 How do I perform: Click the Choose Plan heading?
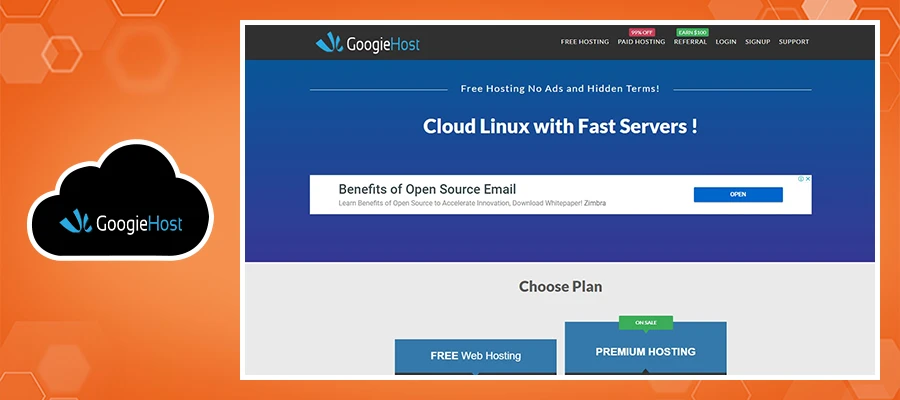pos(560,287)
